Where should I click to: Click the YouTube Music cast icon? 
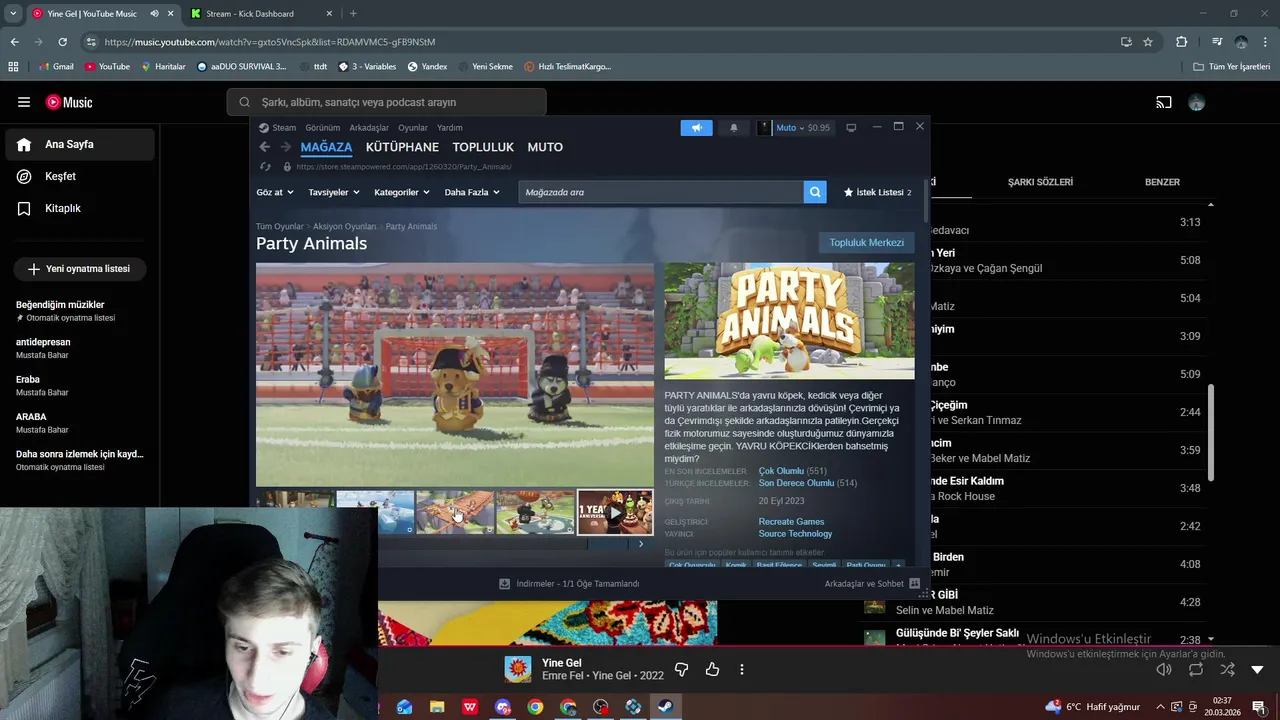click(x=1164, y=102)
